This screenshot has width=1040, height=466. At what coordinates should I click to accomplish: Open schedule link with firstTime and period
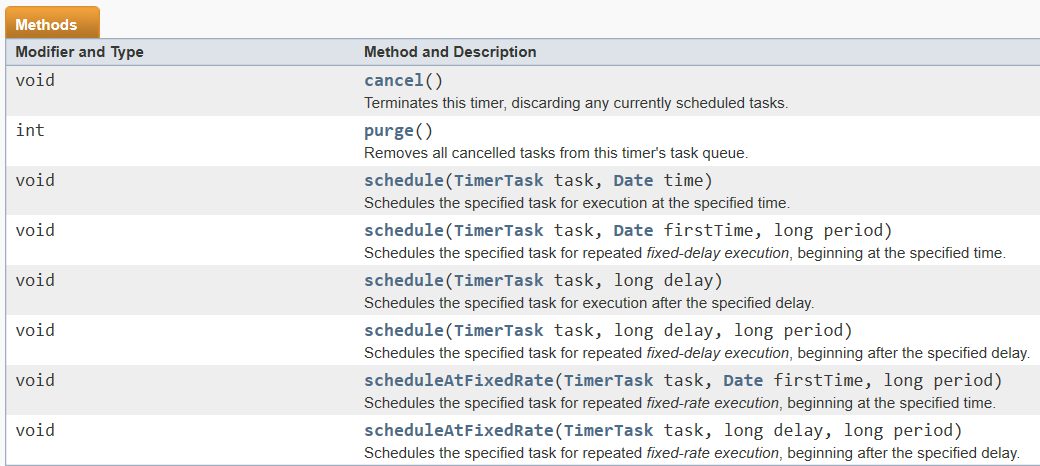point(403,231)
